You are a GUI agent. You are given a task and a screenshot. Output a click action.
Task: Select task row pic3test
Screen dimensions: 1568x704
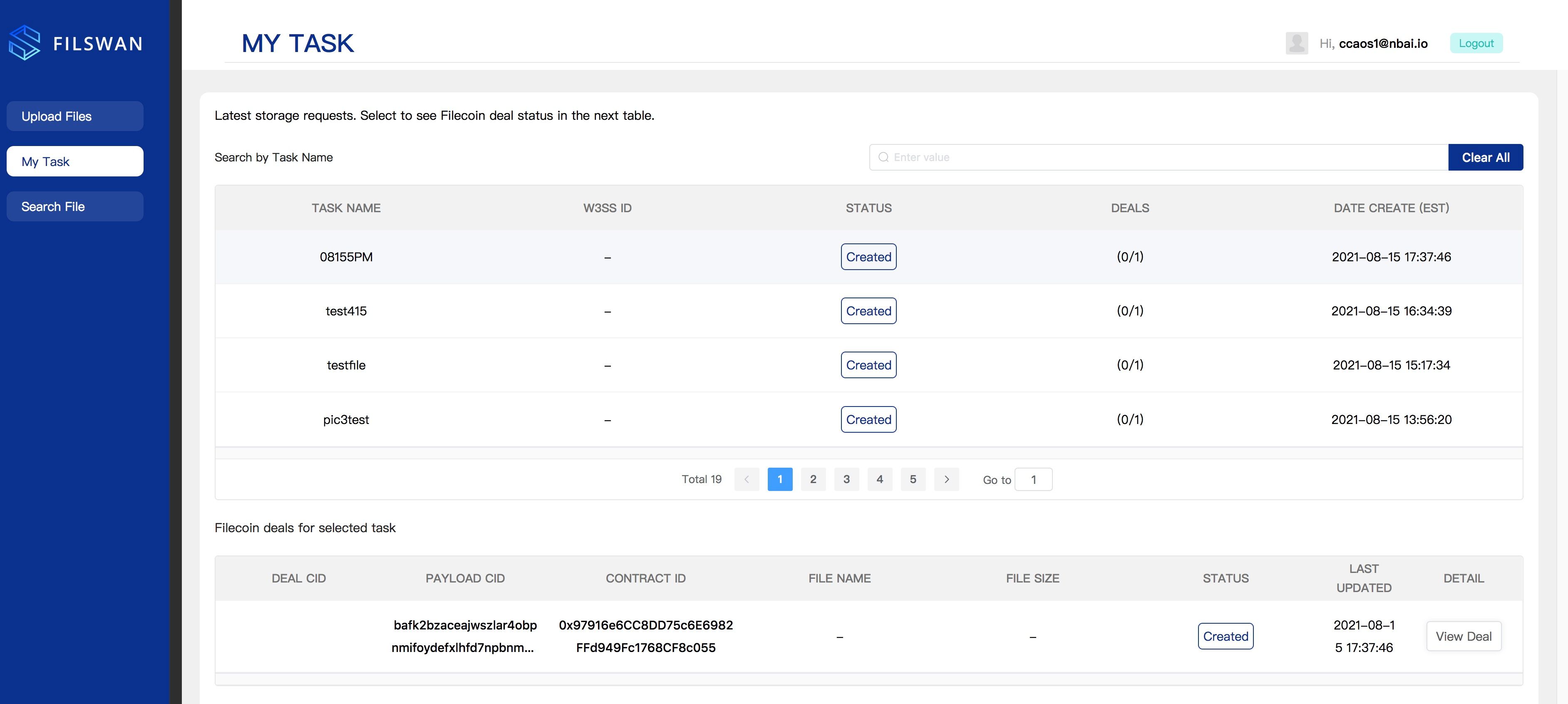point(868,419)
